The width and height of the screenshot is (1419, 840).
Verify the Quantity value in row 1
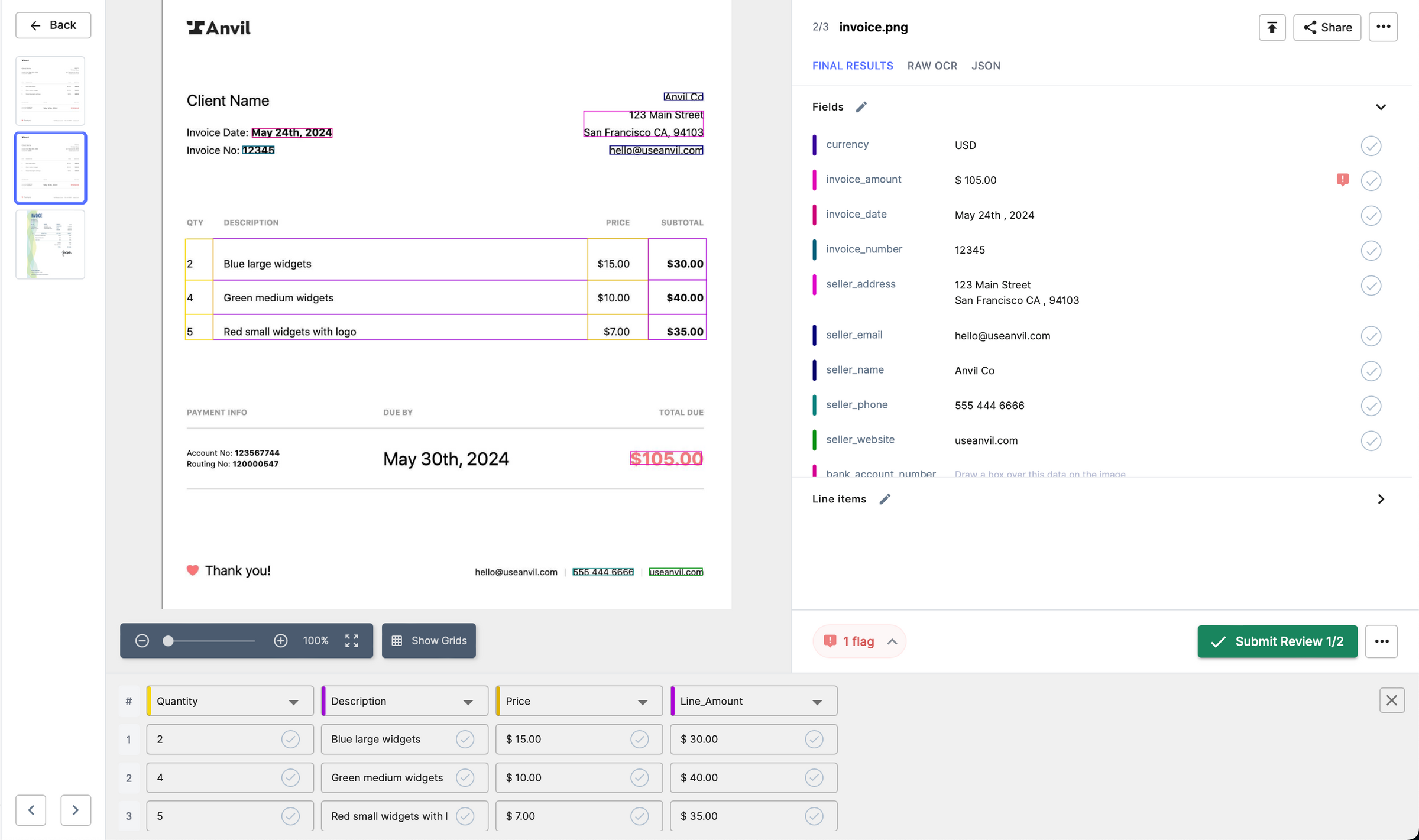tap(290, 739)
